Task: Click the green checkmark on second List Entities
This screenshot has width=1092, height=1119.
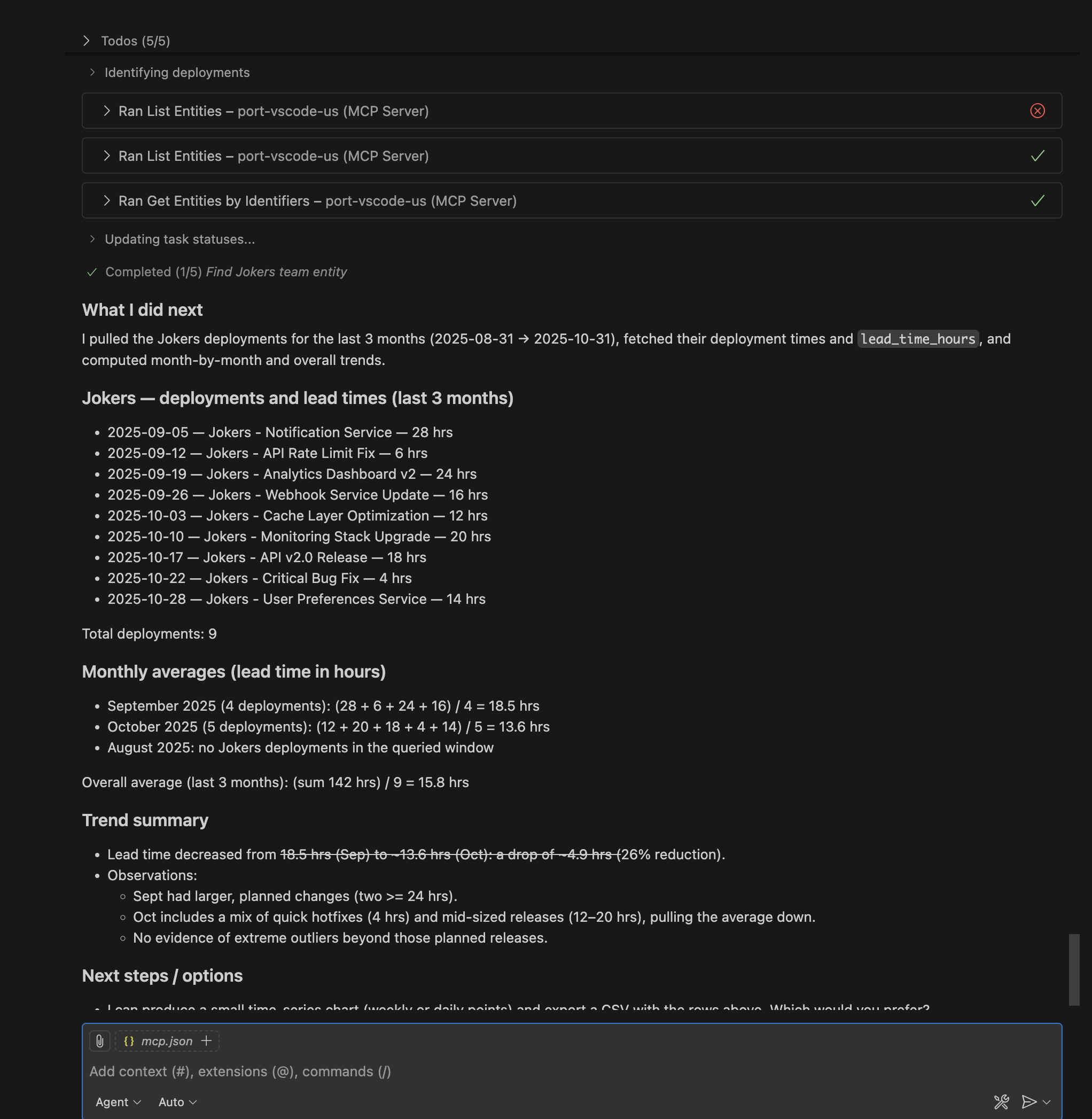Action: click(x=1038, y=156)
